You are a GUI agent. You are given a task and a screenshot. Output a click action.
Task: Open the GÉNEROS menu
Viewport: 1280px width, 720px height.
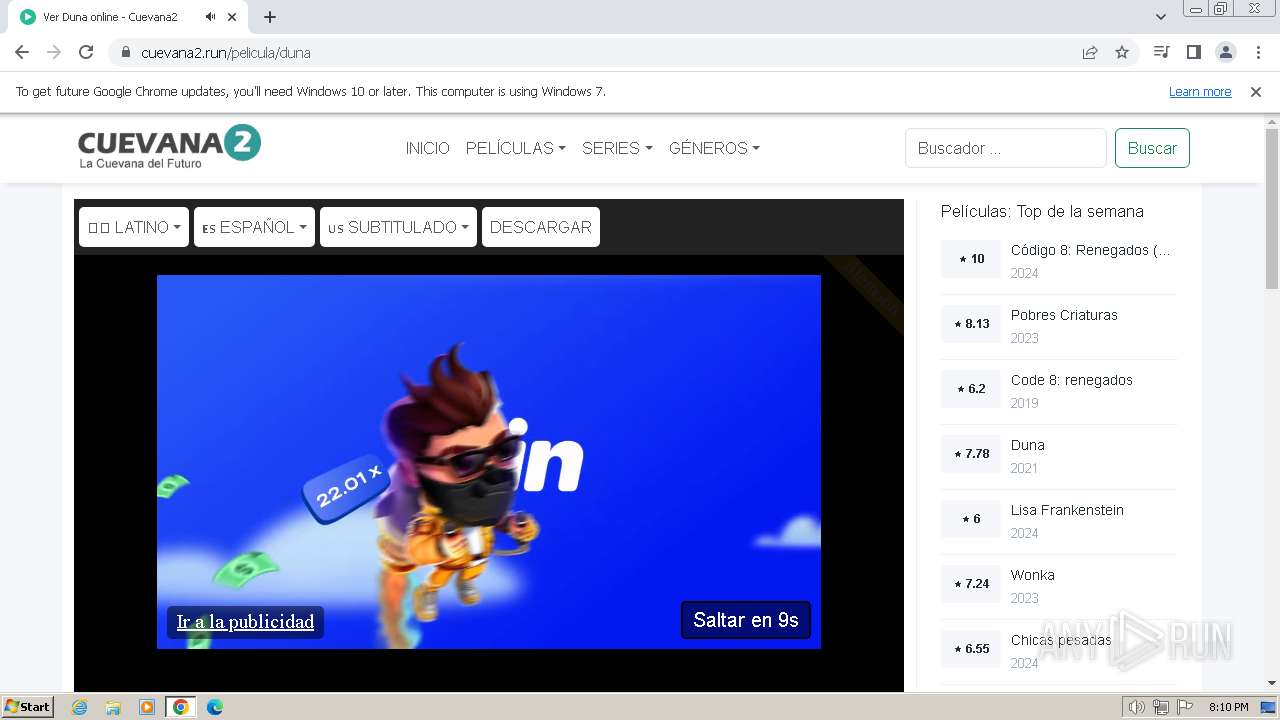(x=714, y=148)
